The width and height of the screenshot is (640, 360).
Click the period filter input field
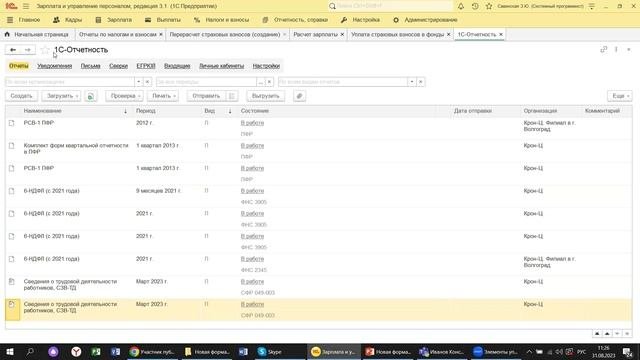pos(206,82)
